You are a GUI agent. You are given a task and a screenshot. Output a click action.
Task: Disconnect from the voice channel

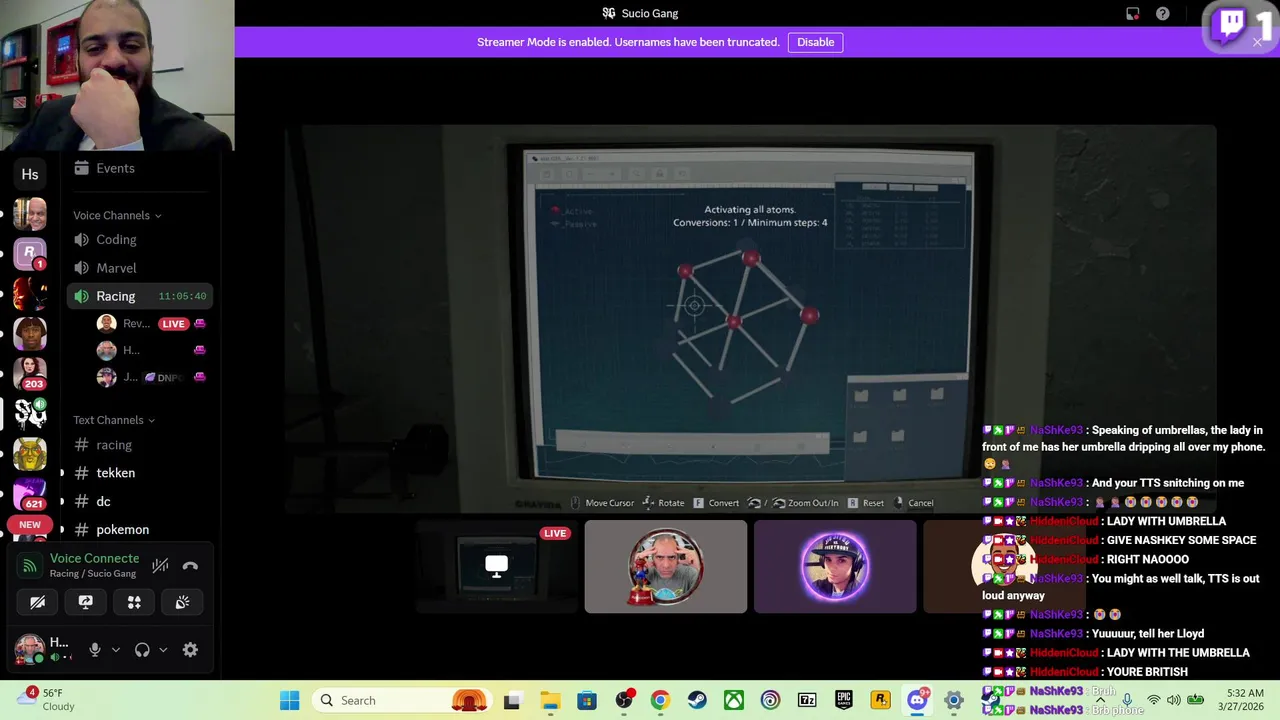pos(190,566)
